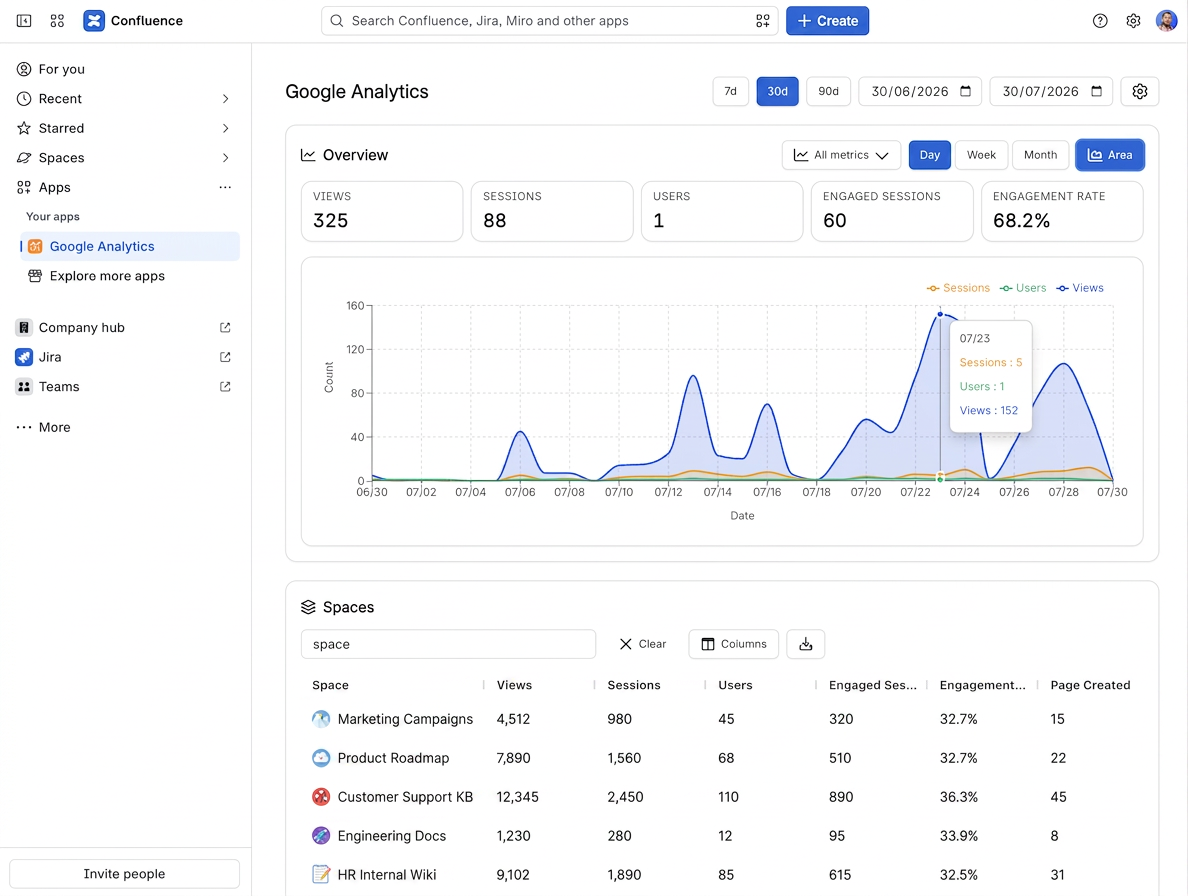Open Confluence settings gear in top bar
This screenshot has width=1188, height=896.
click(1133, 21)
